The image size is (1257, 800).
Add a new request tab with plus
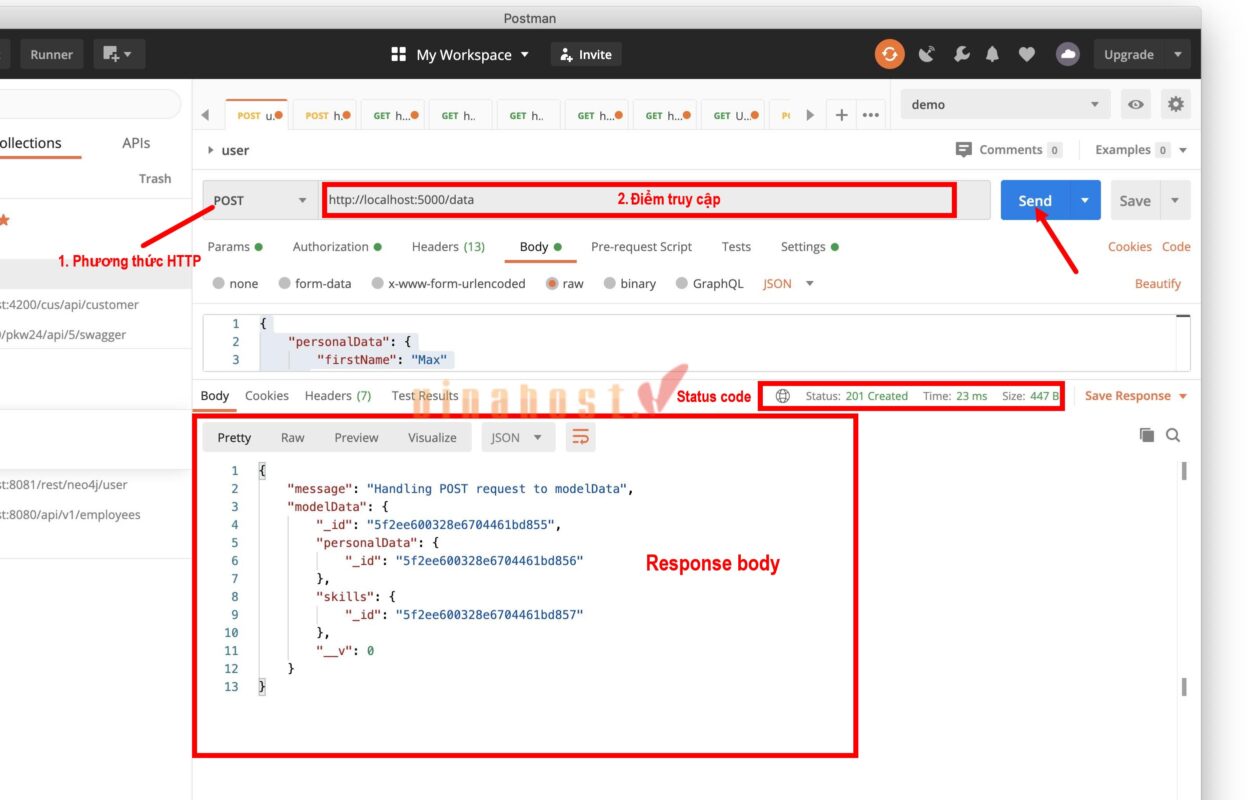coord(841,115)
